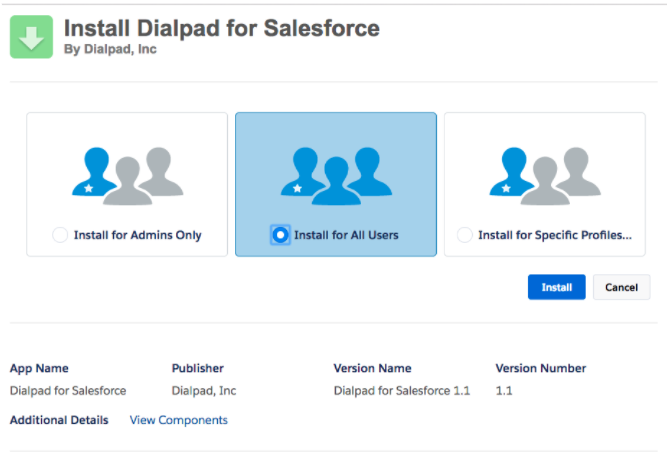Screen dimensions: 667x457
Task: Click the Install for Specific Profiles... label
Action: [x=555, y=235]
